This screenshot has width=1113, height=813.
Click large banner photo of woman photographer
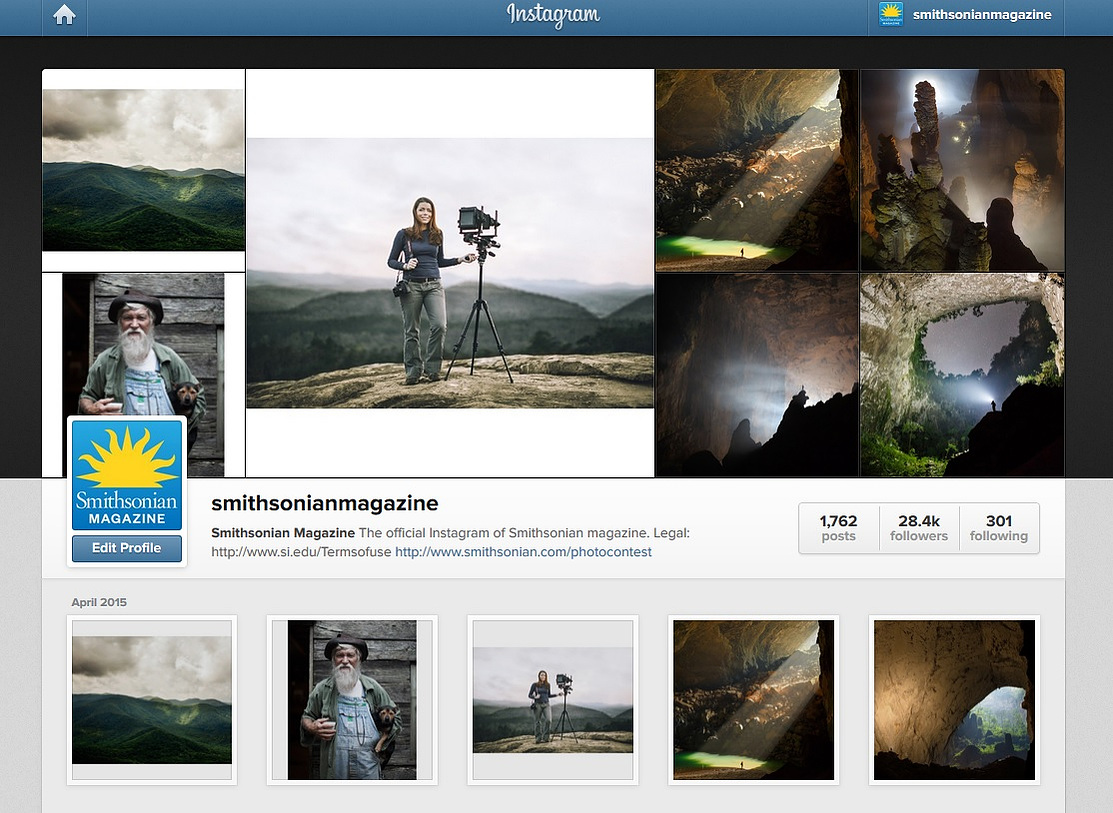click(x=450, y=273)
